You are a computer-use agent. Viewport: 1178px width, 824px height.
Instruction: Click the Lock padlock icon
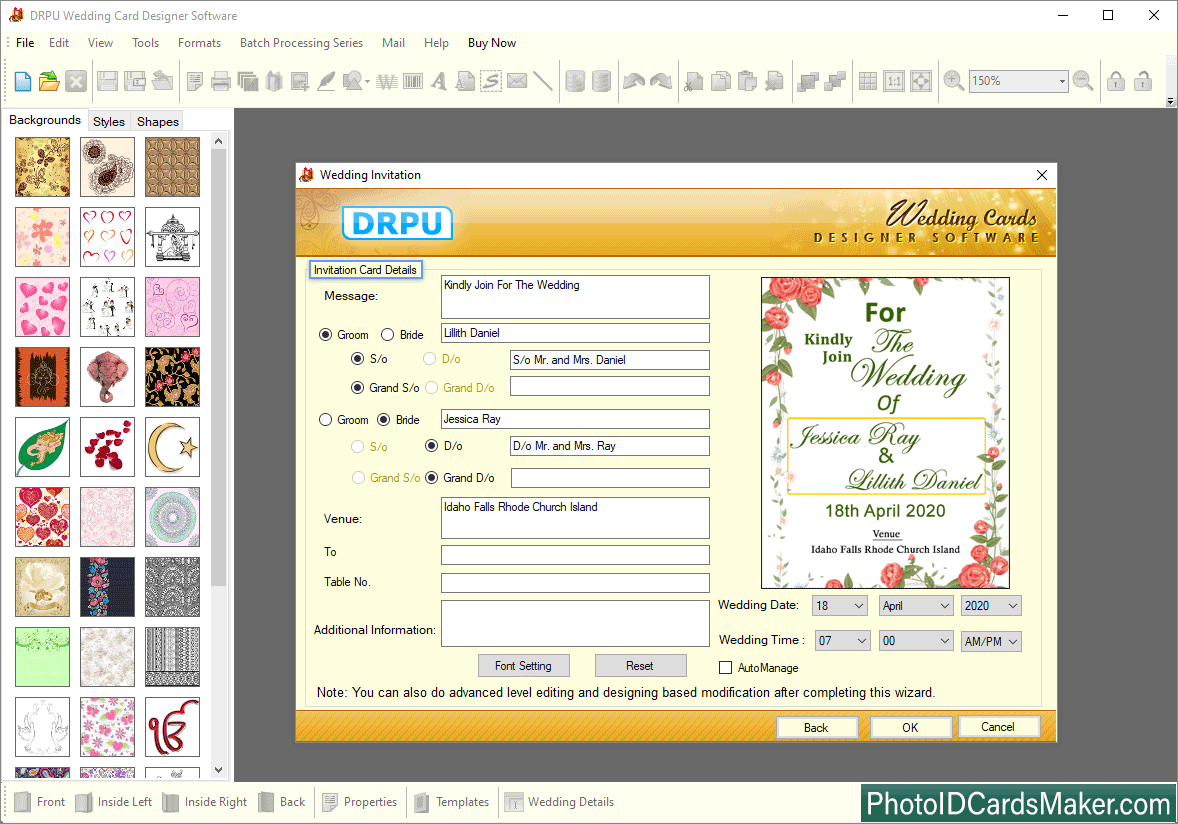click(1116, 81)
